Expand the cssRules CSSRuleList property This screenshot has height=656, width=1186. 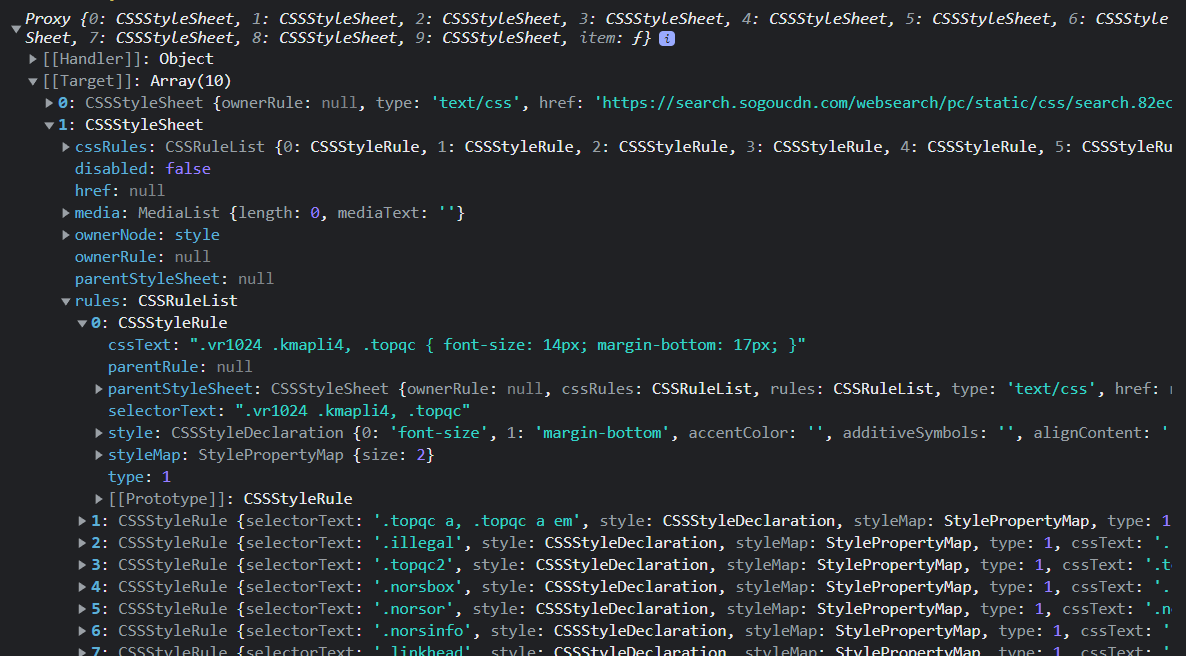click(66, 147)
